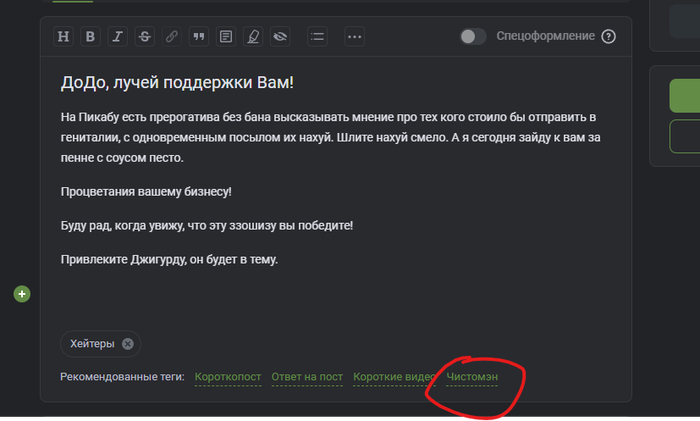The height and width of the screenshot is (421, 700).
Task: Insert a text block with the document icon
Action: (226, 37)
